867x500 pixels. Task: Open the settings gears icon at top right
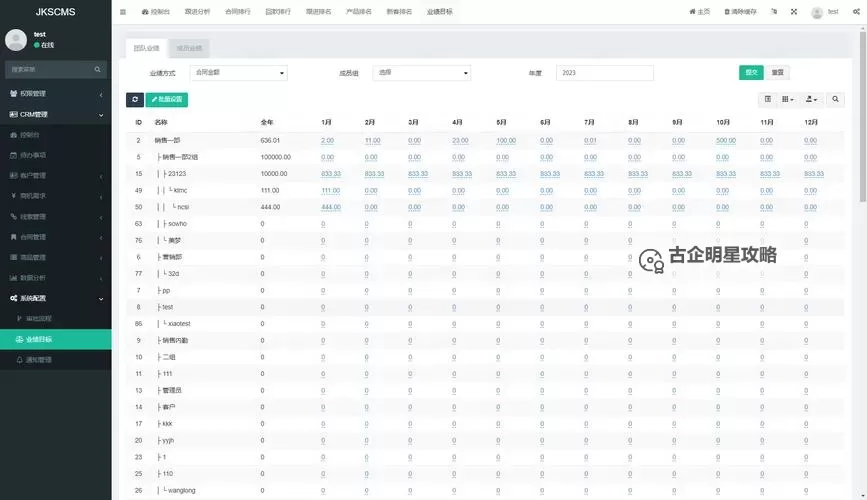pyautogui.click(x=857, y=12)
